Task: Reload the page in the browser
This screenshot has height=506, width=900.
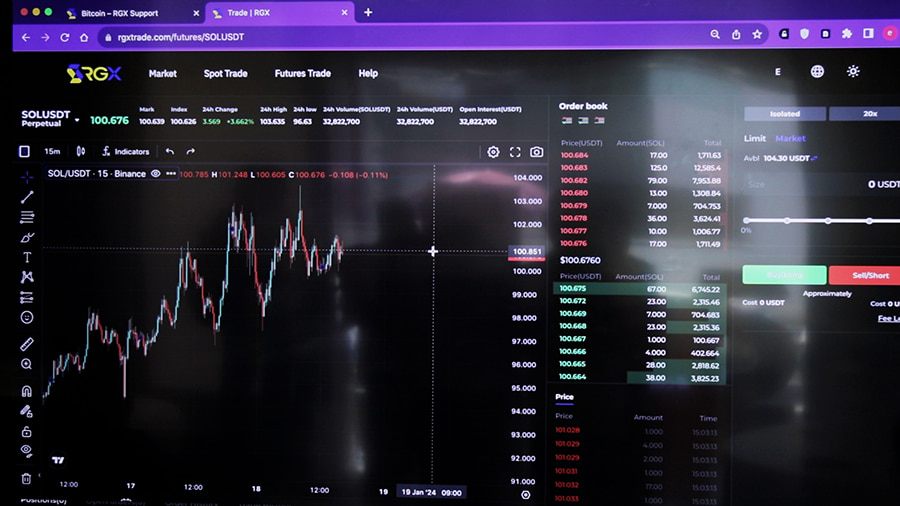Action: click(x=64, y=37)
